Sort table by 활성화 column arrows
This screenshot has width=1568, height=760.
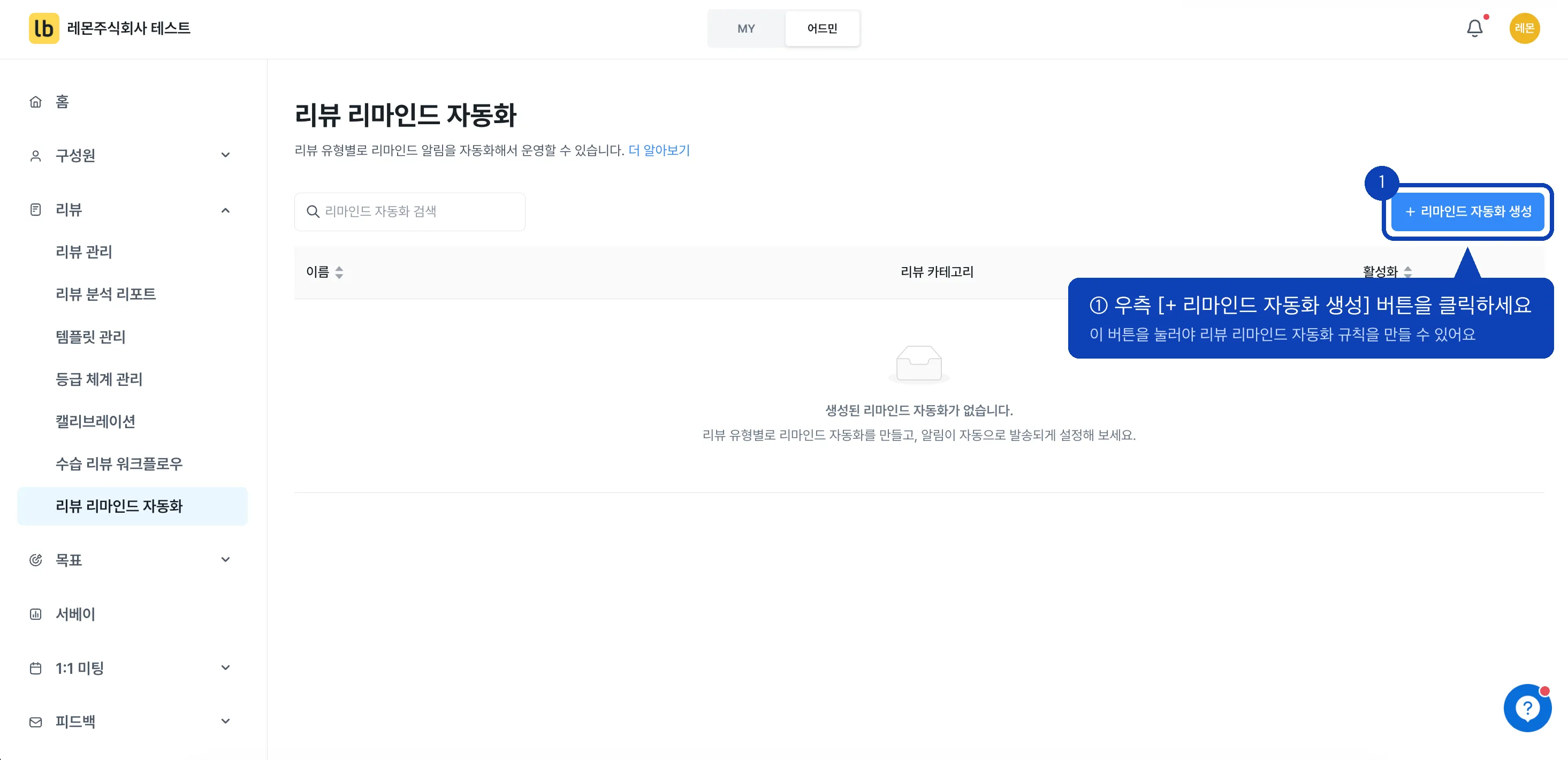tap(1408, 272)
